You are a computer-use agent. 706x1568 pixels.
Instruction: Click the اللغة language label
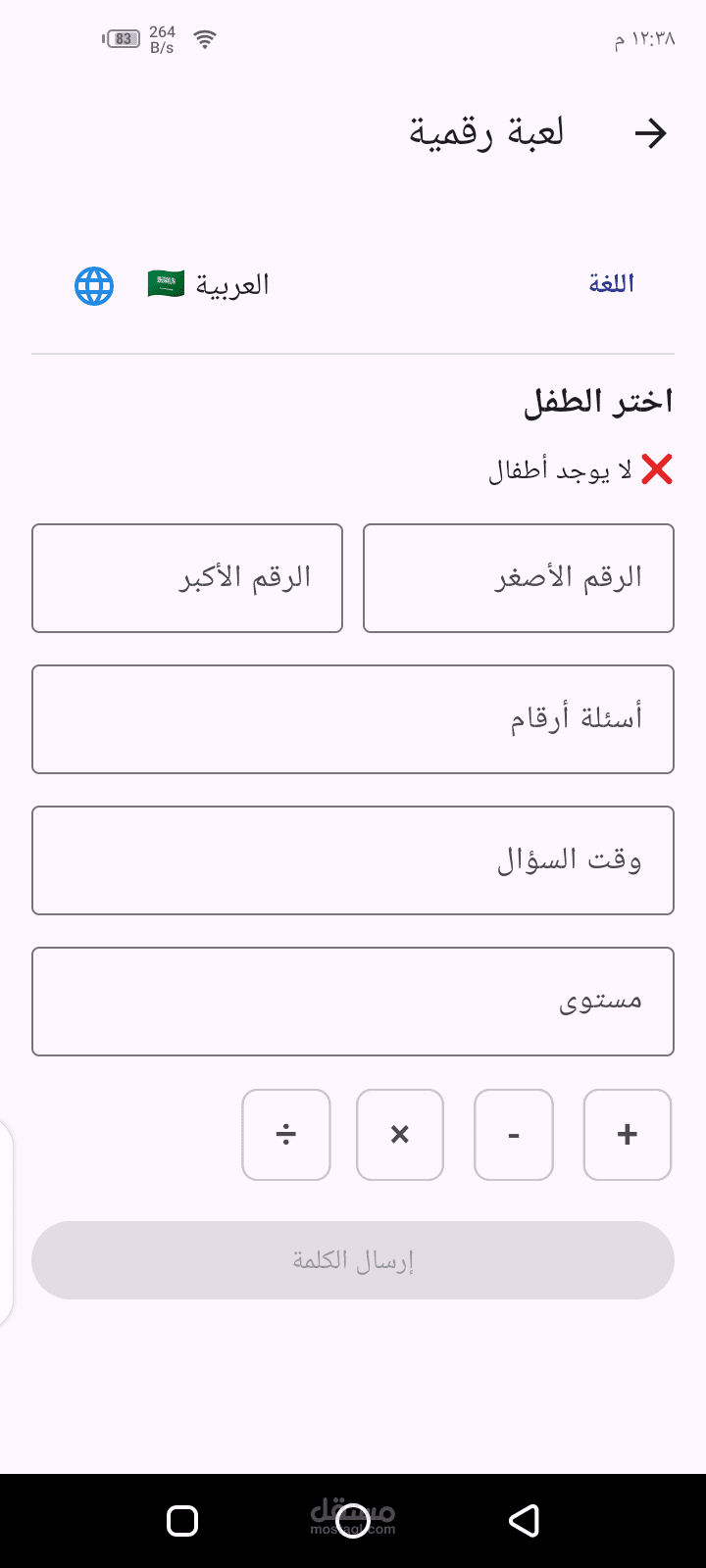[611, 284]
